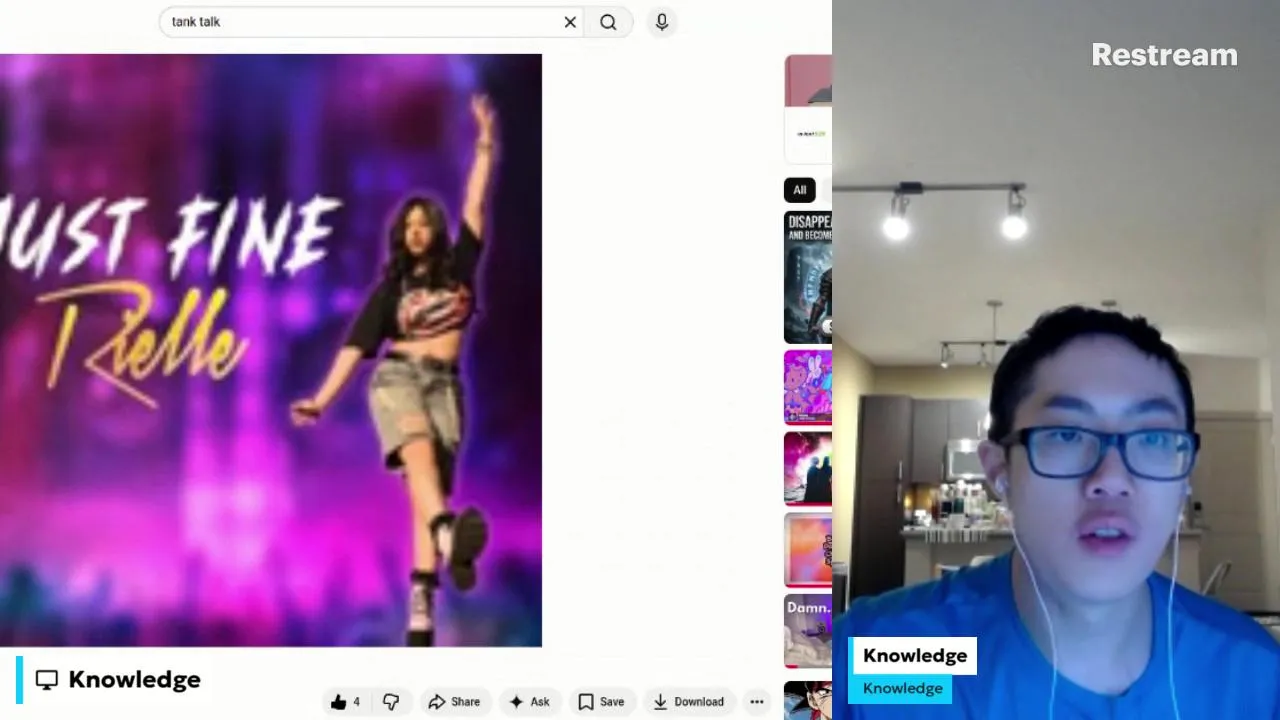Viewport: 1280px width, 720px height.
Task: Open the three-dot more actions menu
Action: (x=757, y=702)
